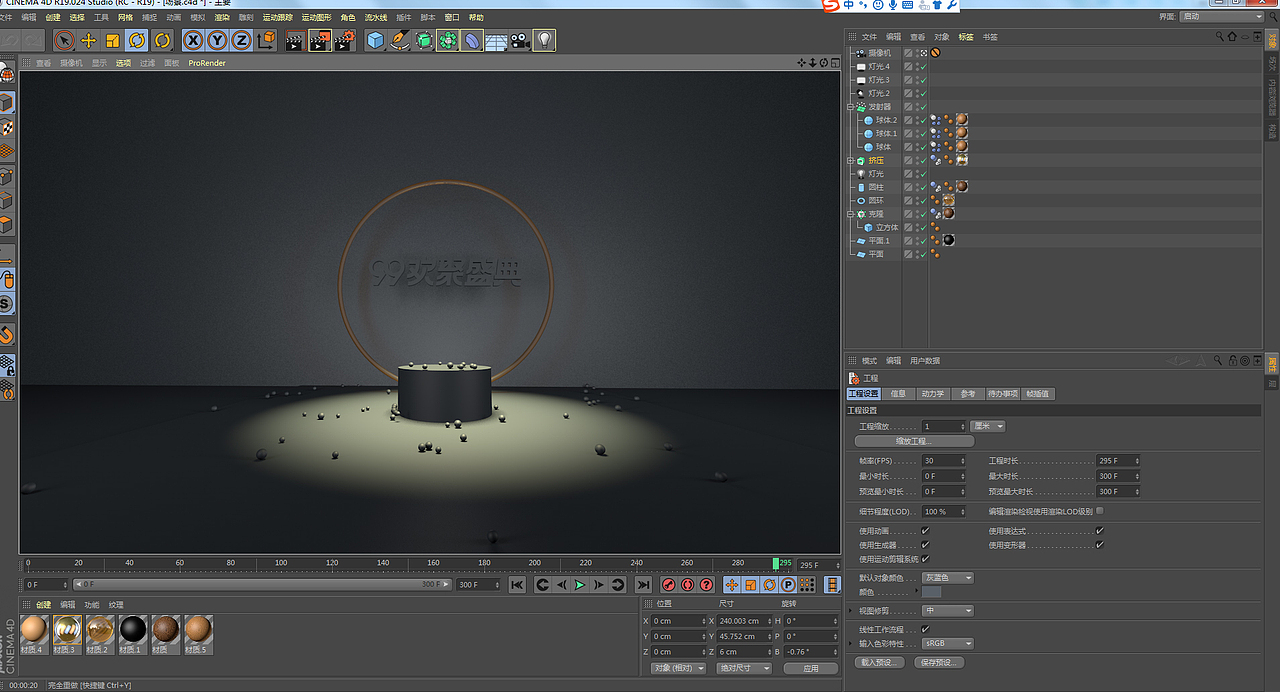
Task: Disable the Use Generators checkbox
Action: tap(925, 545)
